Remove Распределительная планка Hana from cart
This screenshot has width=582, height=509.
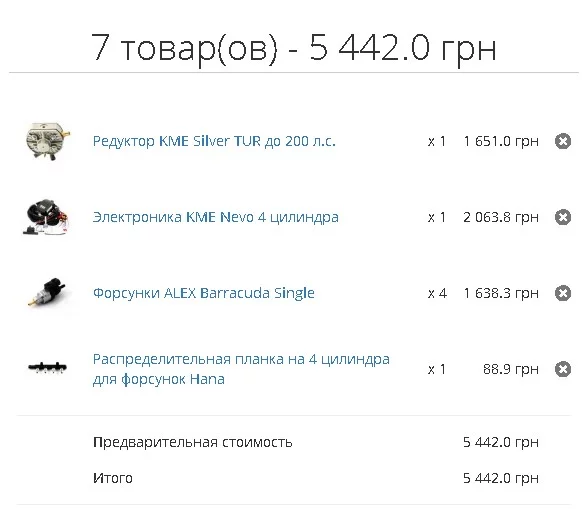563,369
